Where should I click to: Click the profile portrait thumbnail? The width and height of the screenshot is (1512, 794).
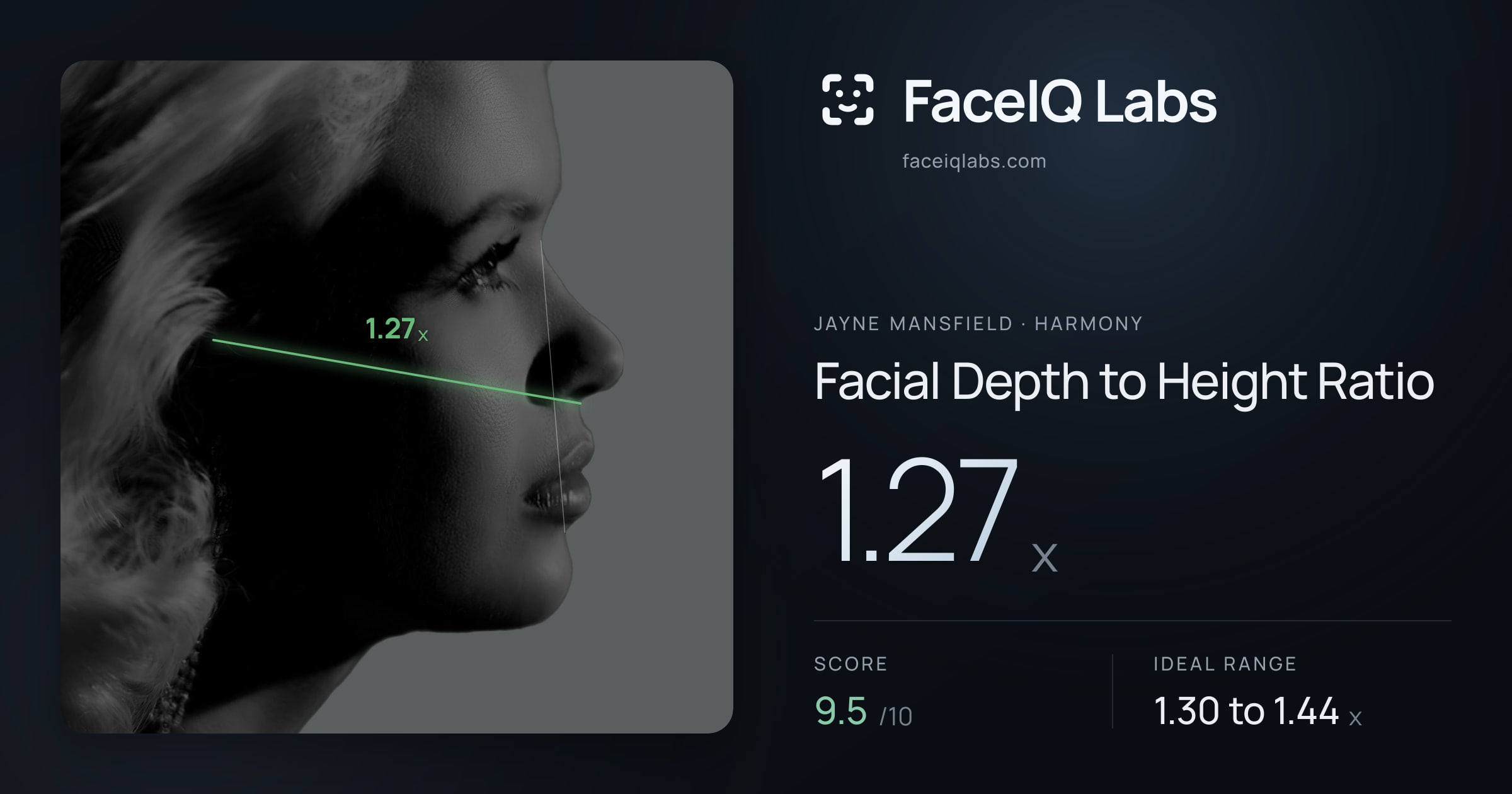pyautogui.click(x=397, y=397)
